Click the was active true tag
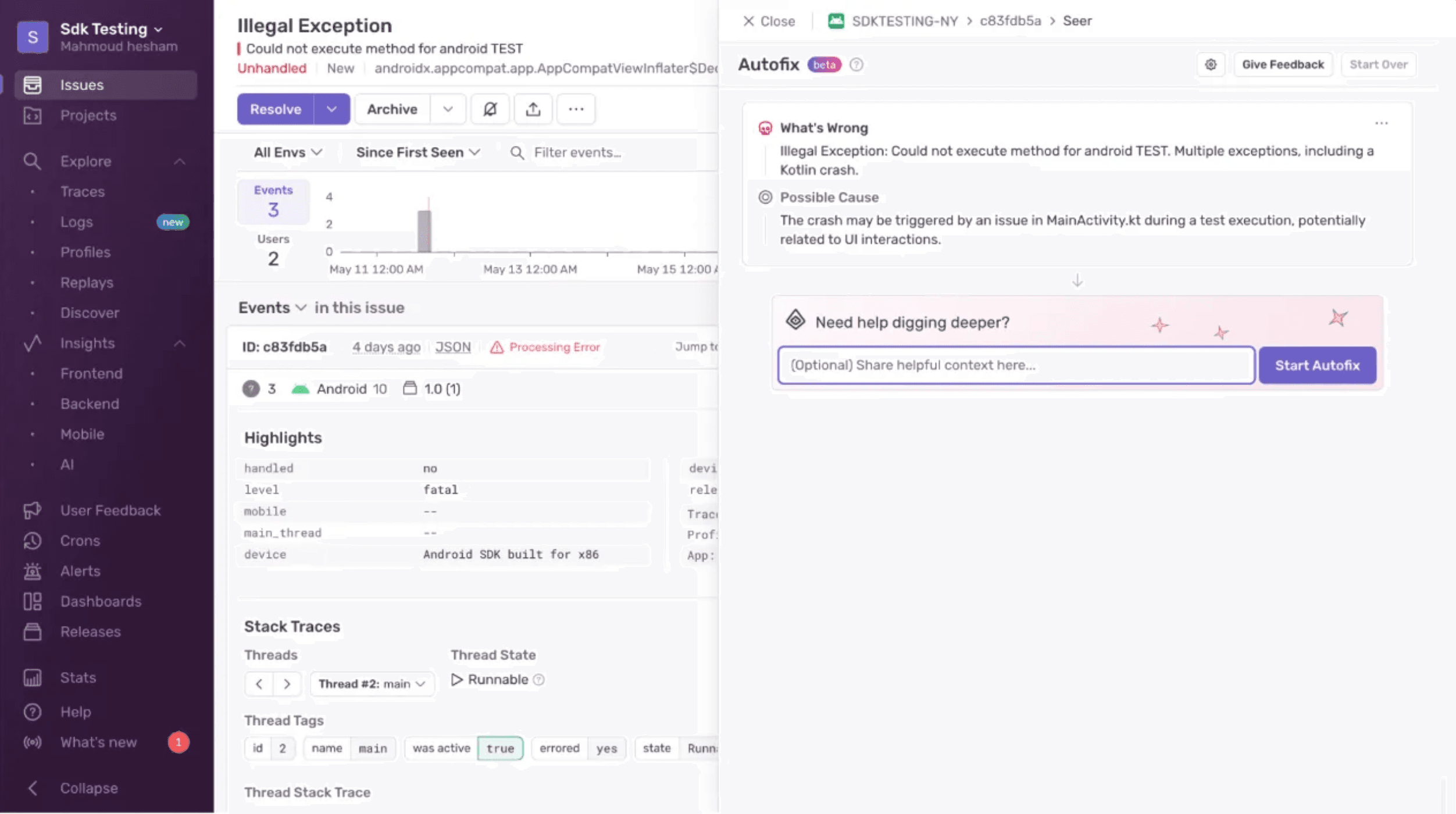 464,748
